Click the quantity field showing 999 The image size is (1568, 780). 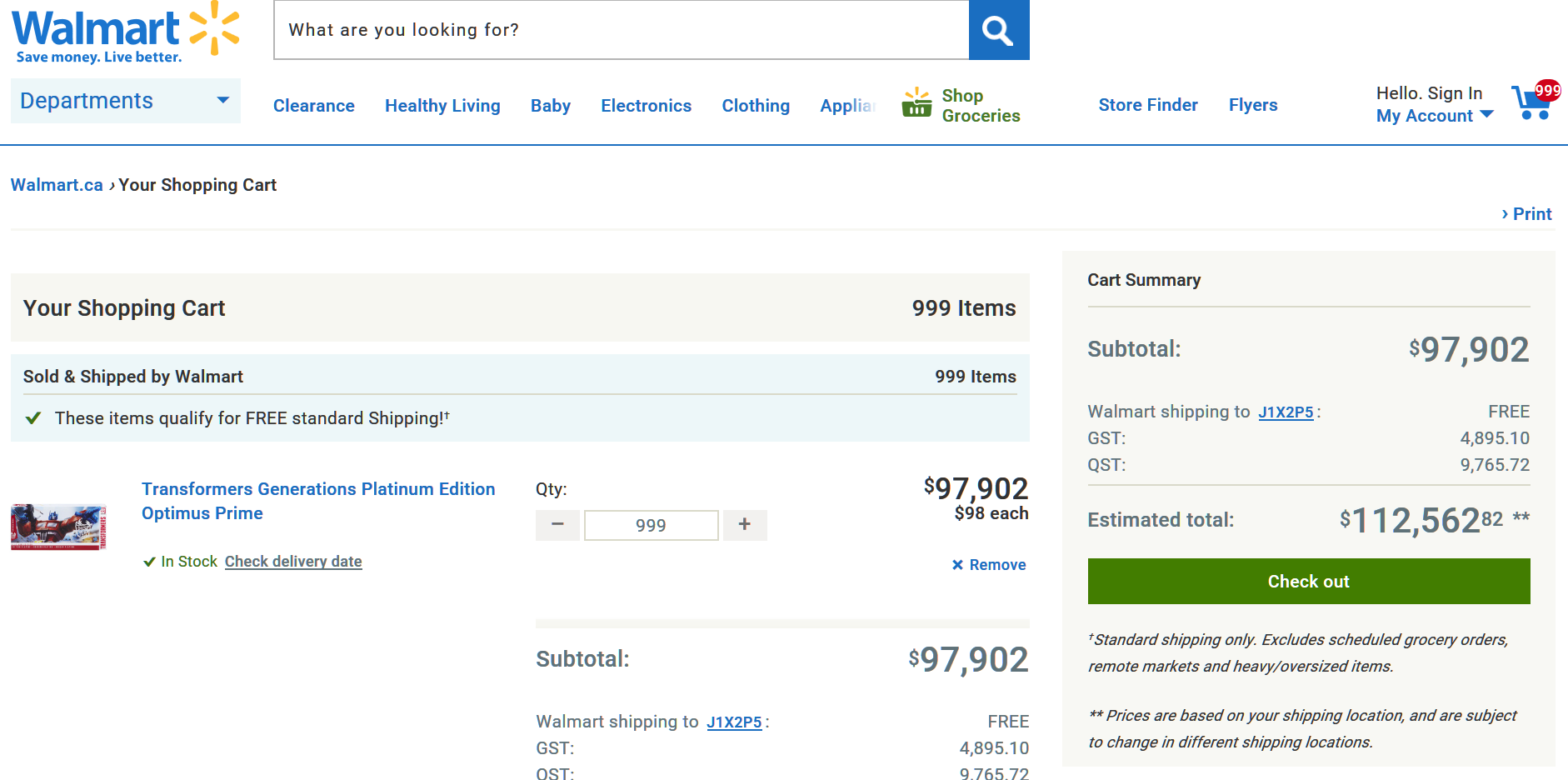coord(652,526)
